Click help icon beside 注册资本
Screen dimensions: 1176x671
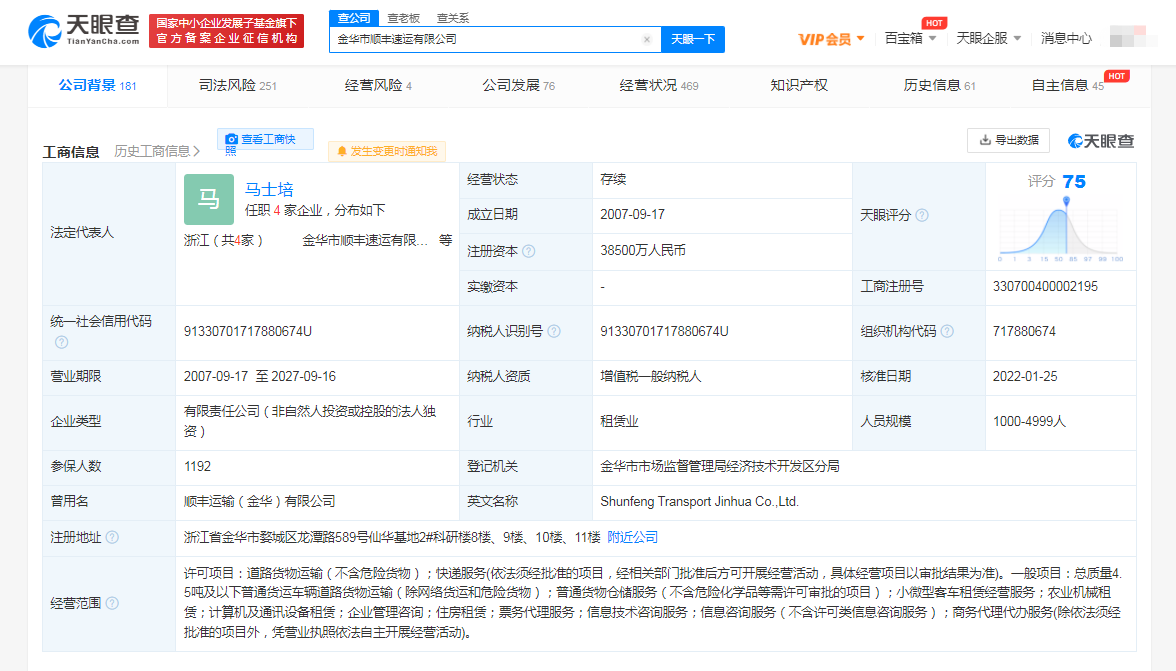click(x=529, y=252)
